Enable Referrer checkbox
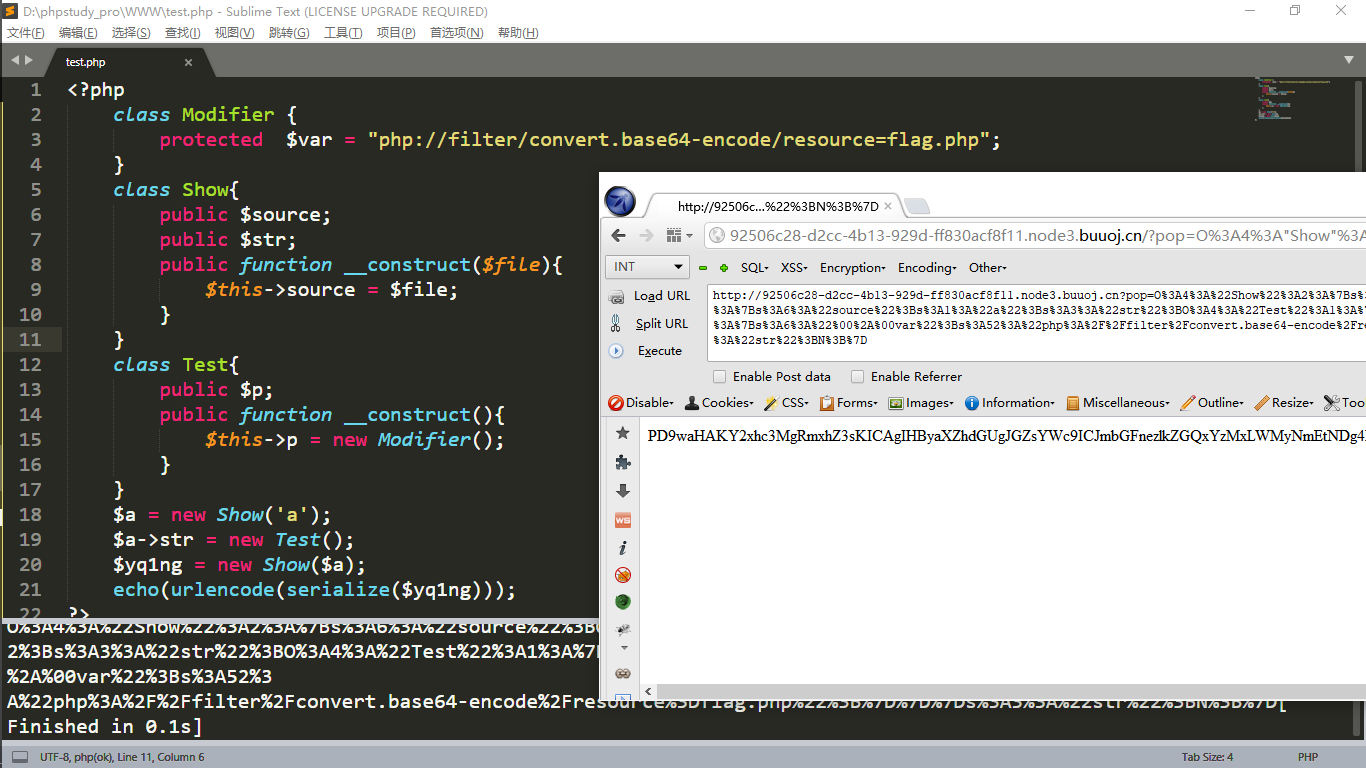Screen dimensions: 1366x768 pyautogui.click(x=857, y=377)
